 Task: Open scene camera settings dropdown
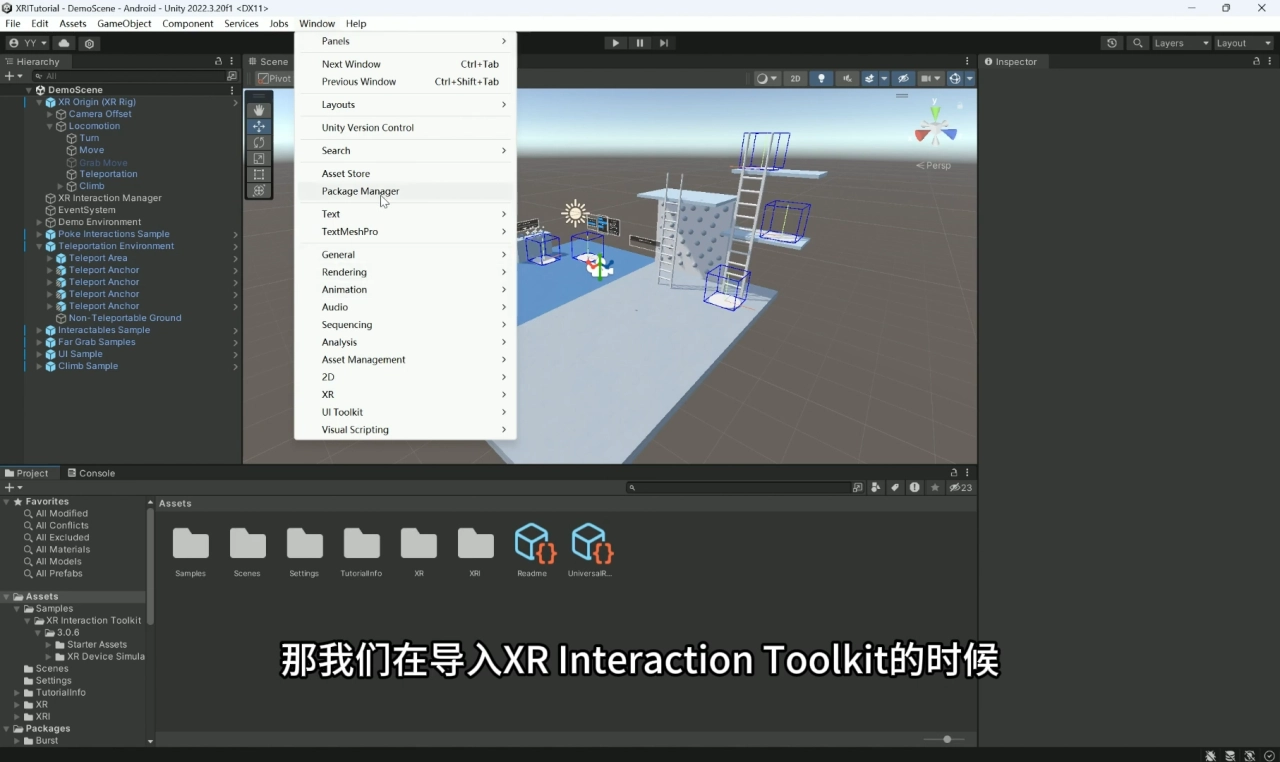(x=931, y=78)
